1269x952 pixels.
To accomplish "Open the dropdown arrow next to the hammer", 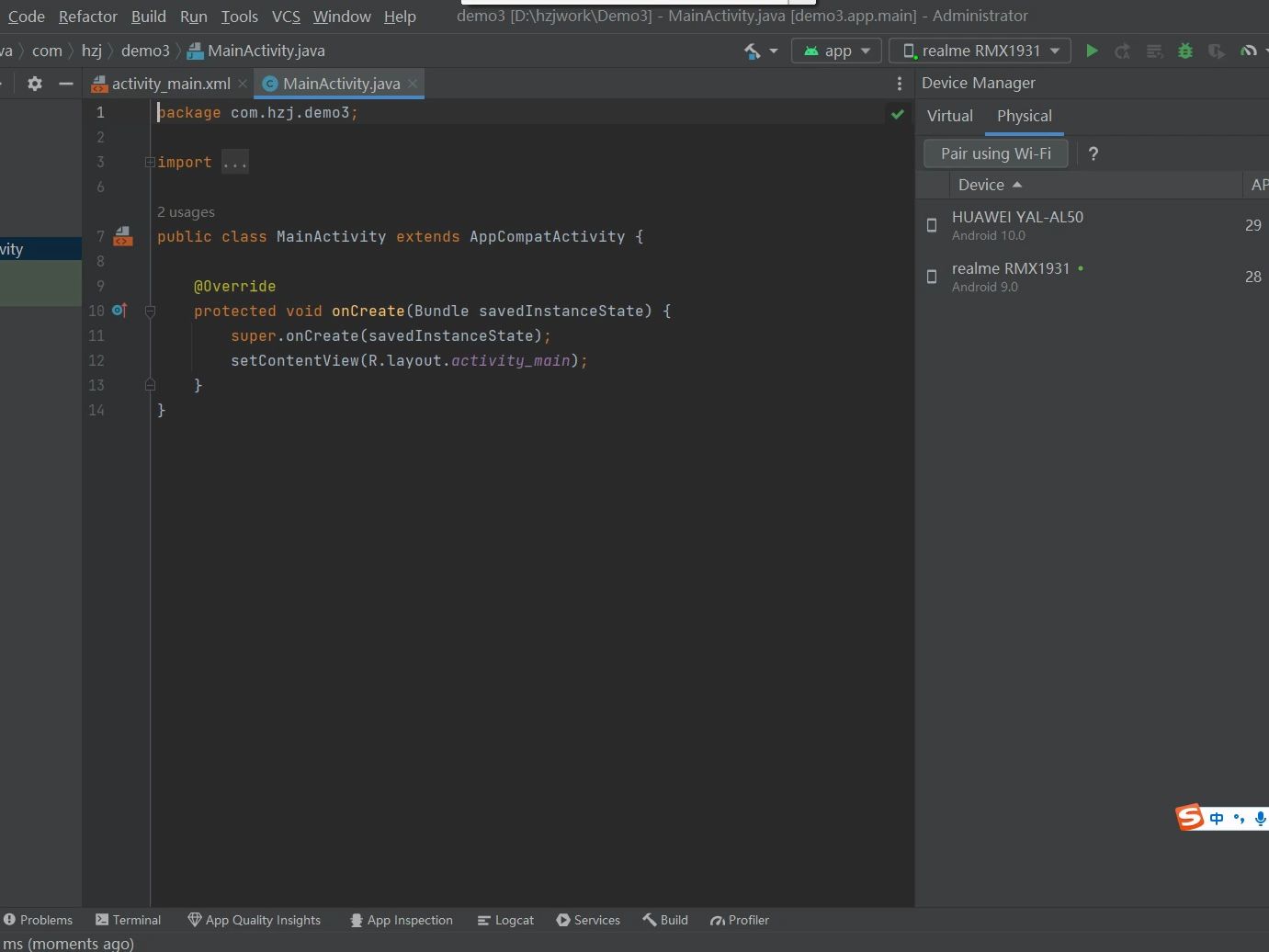I will 774,51.
